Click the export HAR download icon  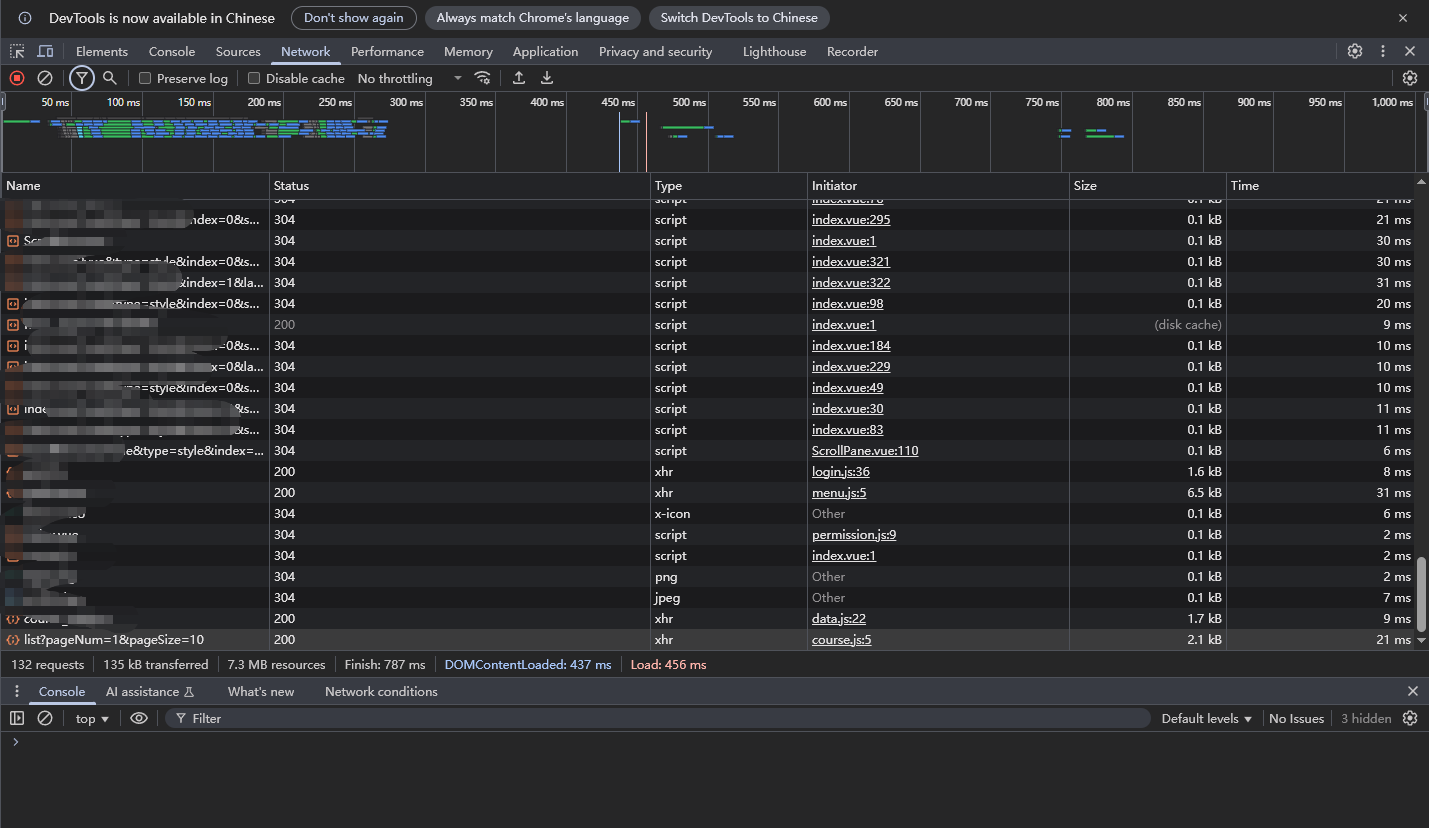tap(547, 78)
